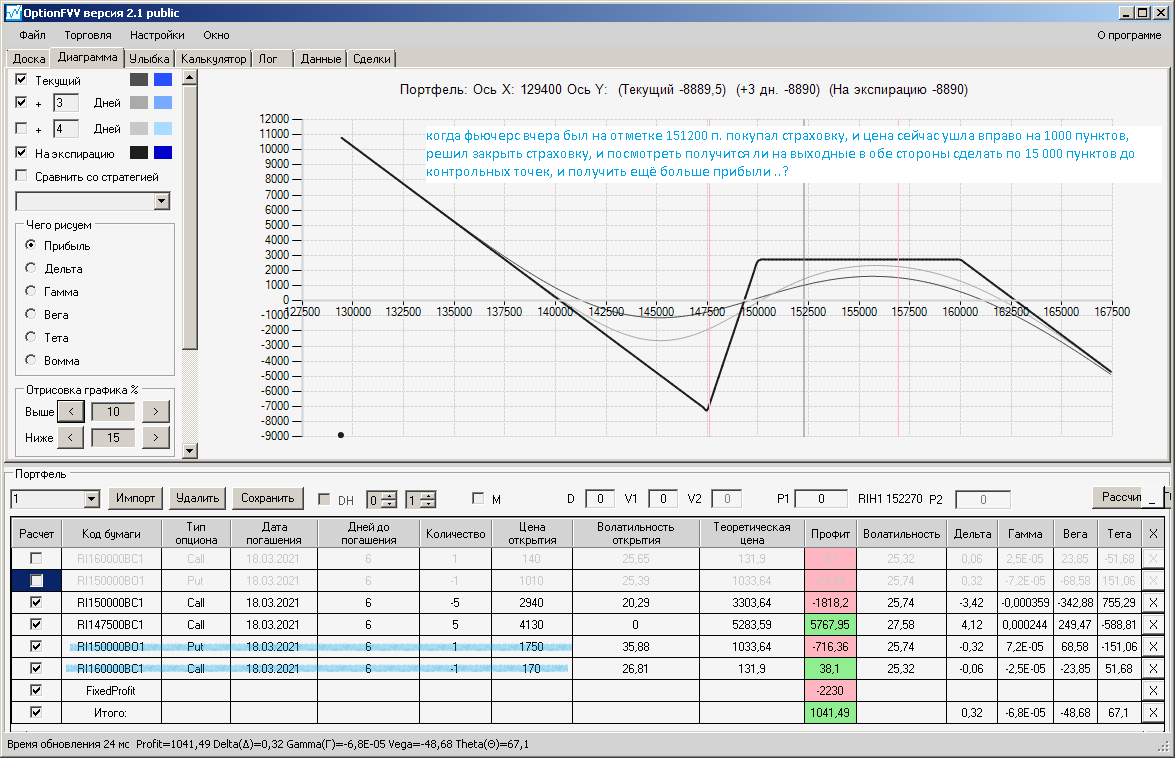
Task: Click the Текущий blue color swatch
Action: [163, 79]
